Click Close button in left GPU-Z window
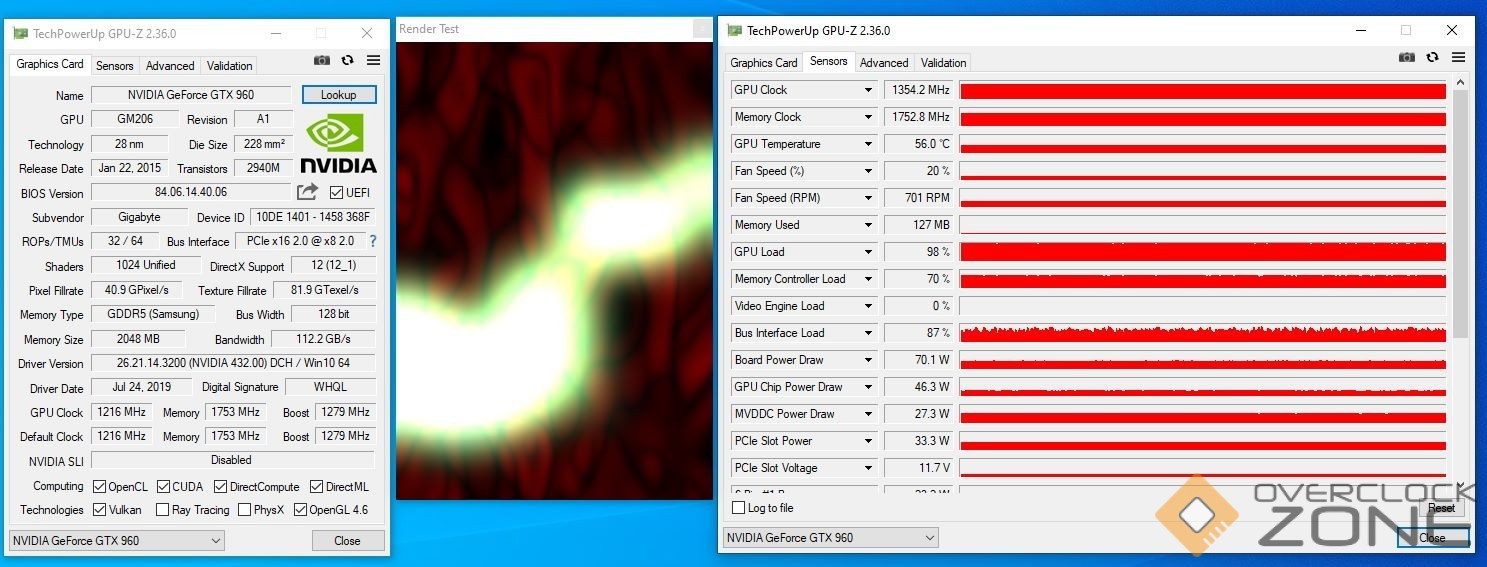The image size is (1487, 567). (347, 541)
